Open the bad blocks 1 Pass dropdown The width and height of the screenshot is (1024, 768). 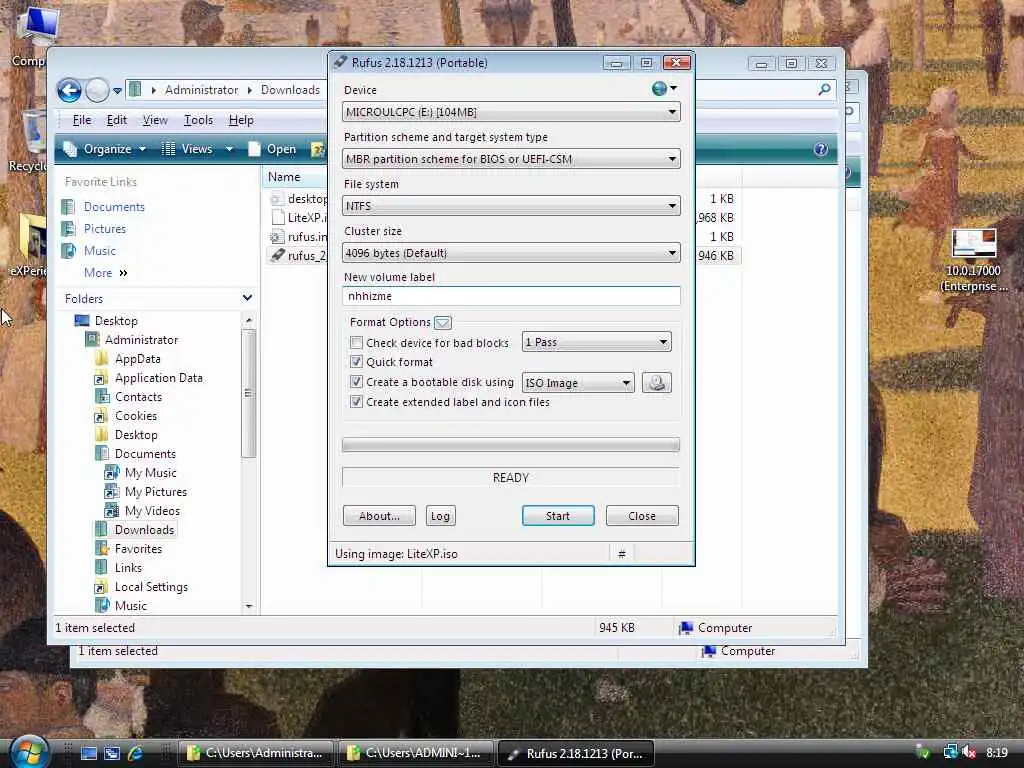(596, 342)
